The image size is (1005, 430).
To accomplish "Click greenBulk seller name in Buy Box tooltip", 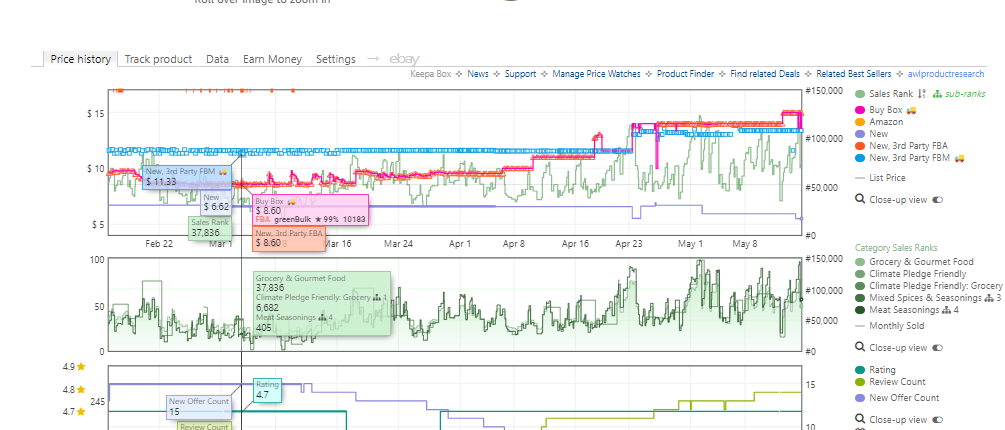I will click(x=292, y=220).
